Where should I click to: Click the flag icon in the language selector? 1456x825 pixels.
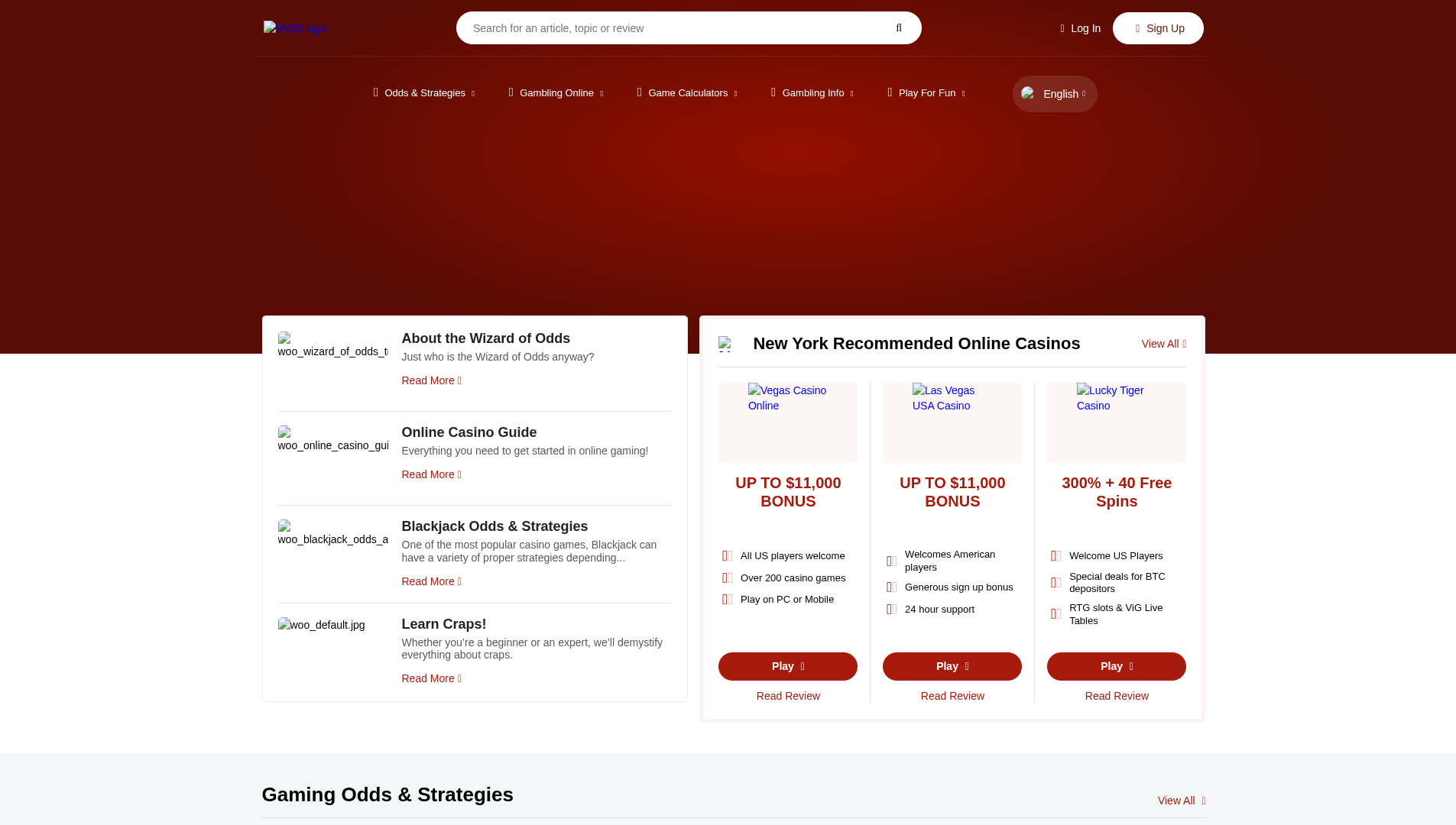(x=1029, y=93)
